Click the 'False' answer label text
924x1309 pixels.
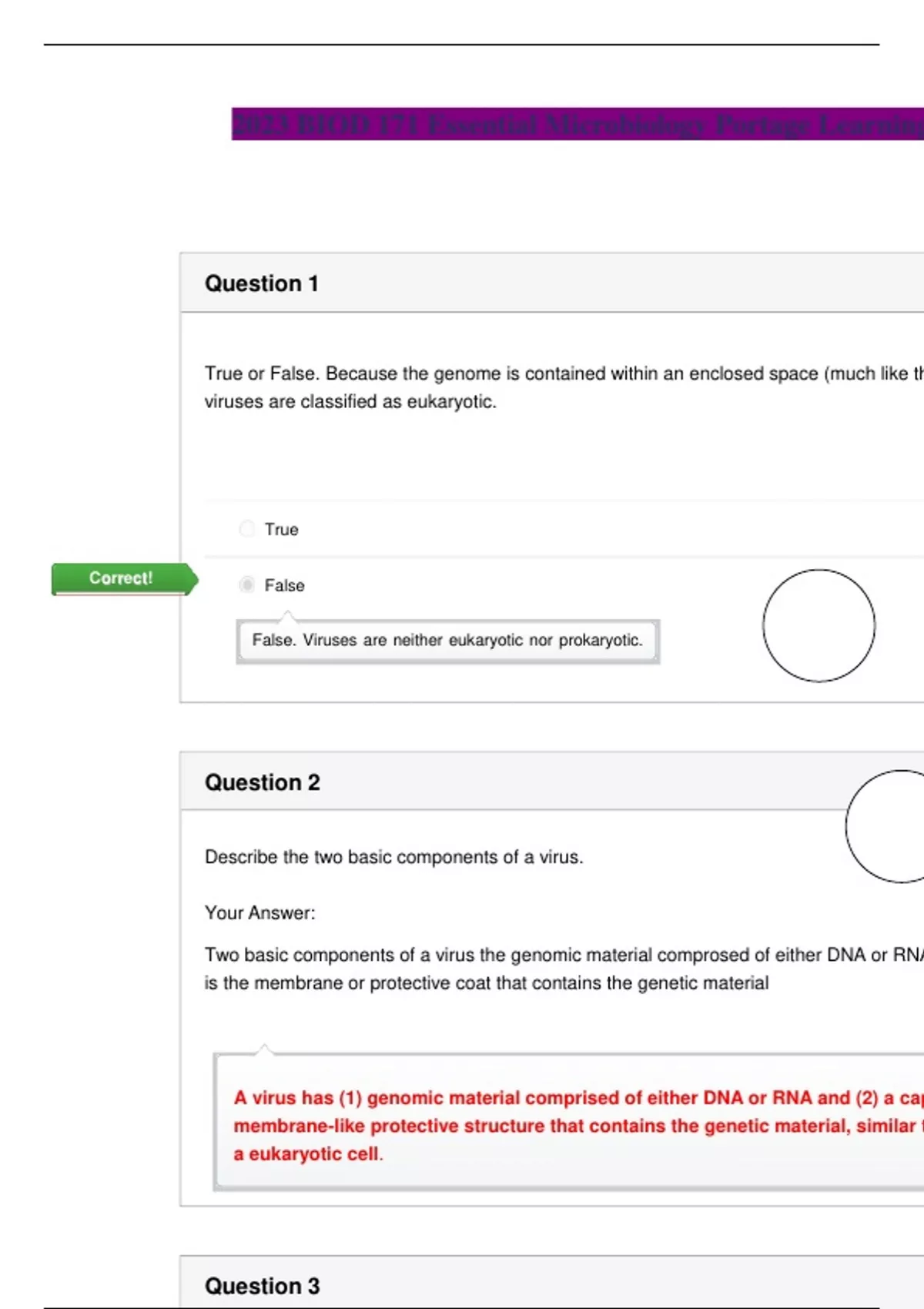coord(285,586)
